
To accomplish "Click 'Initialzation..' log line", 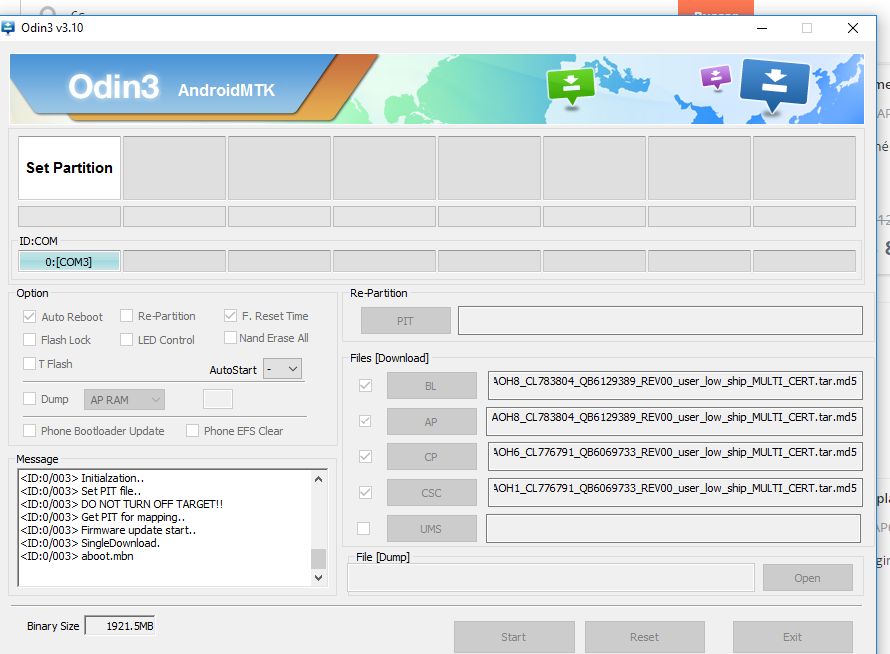I will click(82, 478).
